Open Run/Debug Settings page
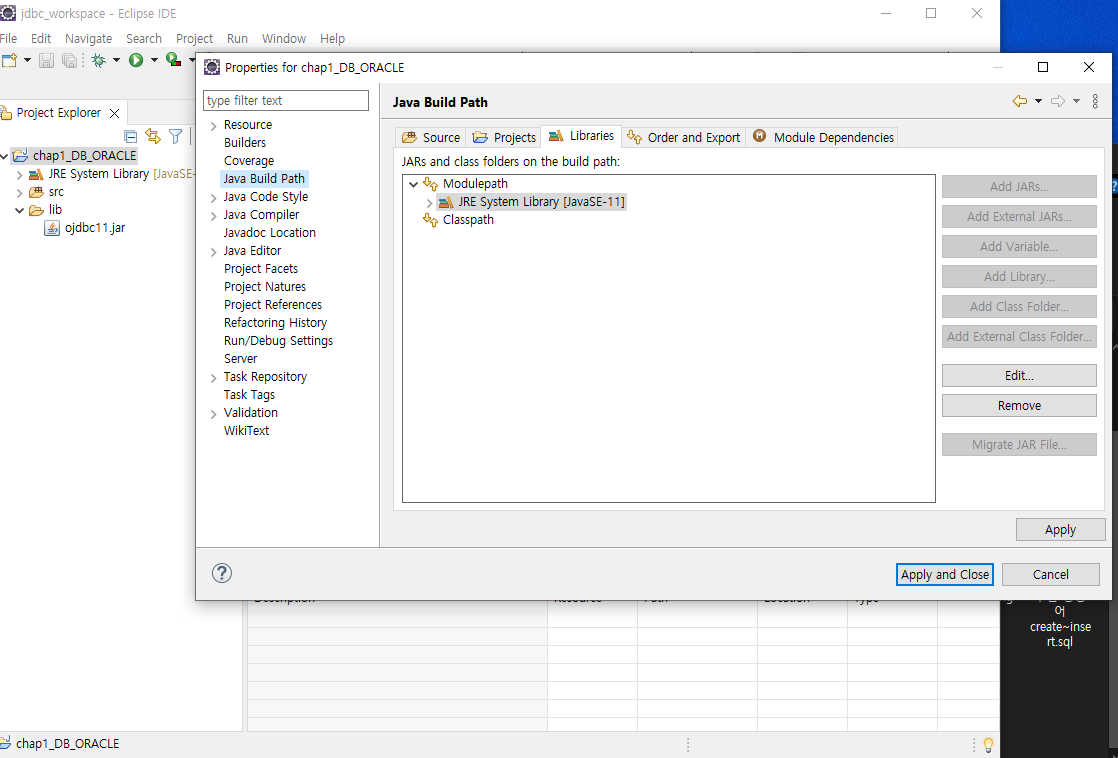1118x758 pixels. [x=278, y=341]
